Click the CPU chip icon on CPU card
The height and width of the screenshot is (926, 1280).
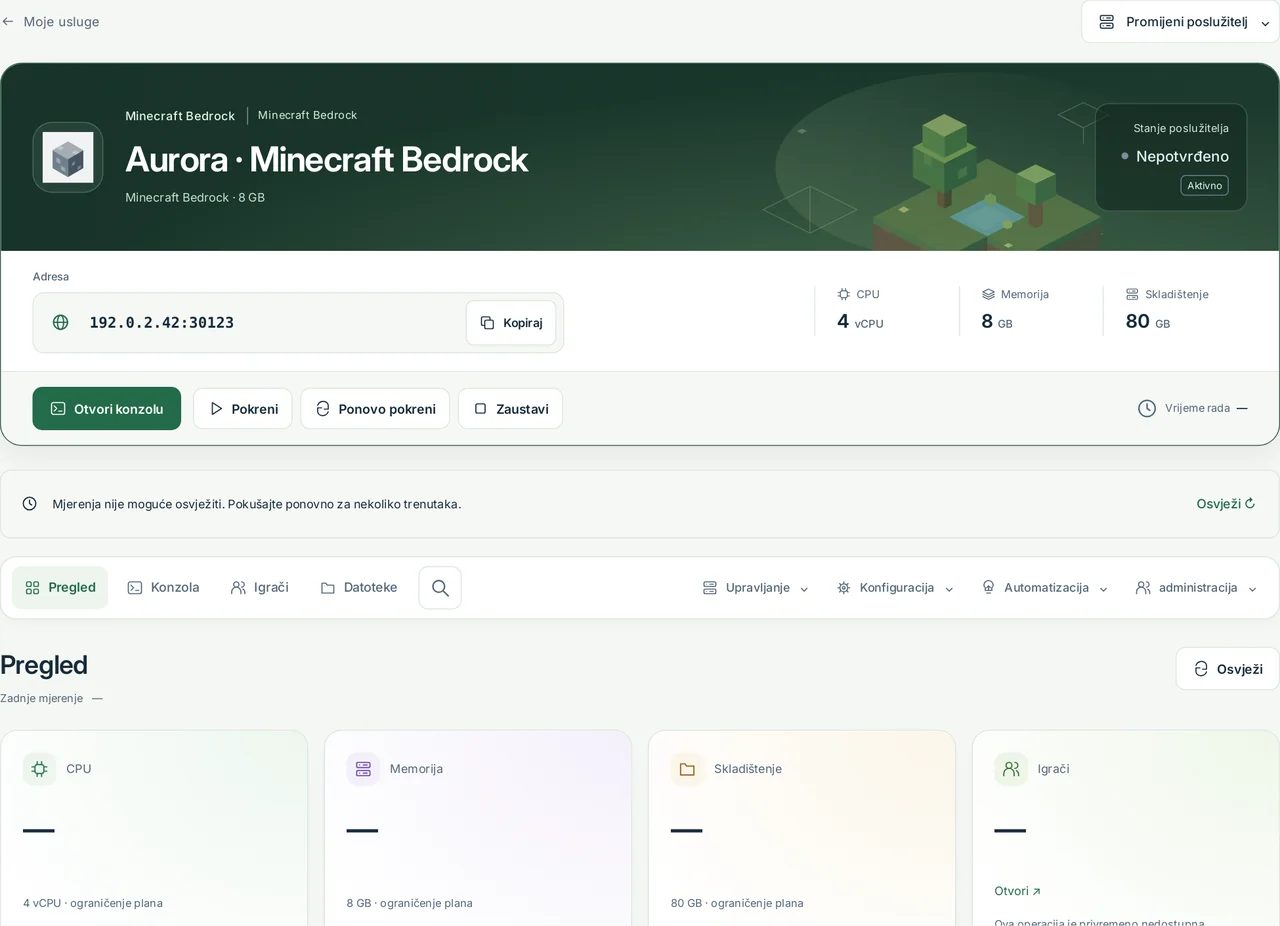pos(39,769)
